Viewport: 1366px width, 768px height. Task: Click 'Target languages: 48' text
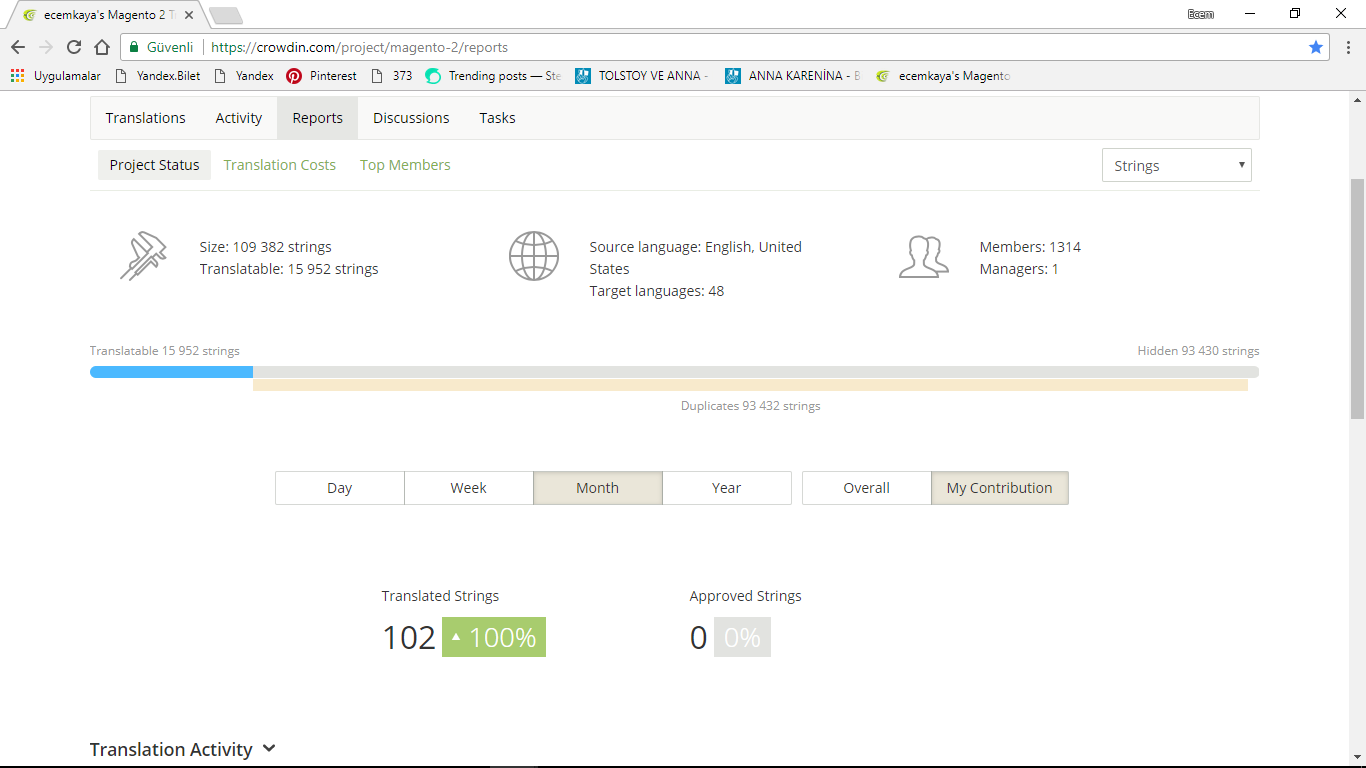coord(657,291)
